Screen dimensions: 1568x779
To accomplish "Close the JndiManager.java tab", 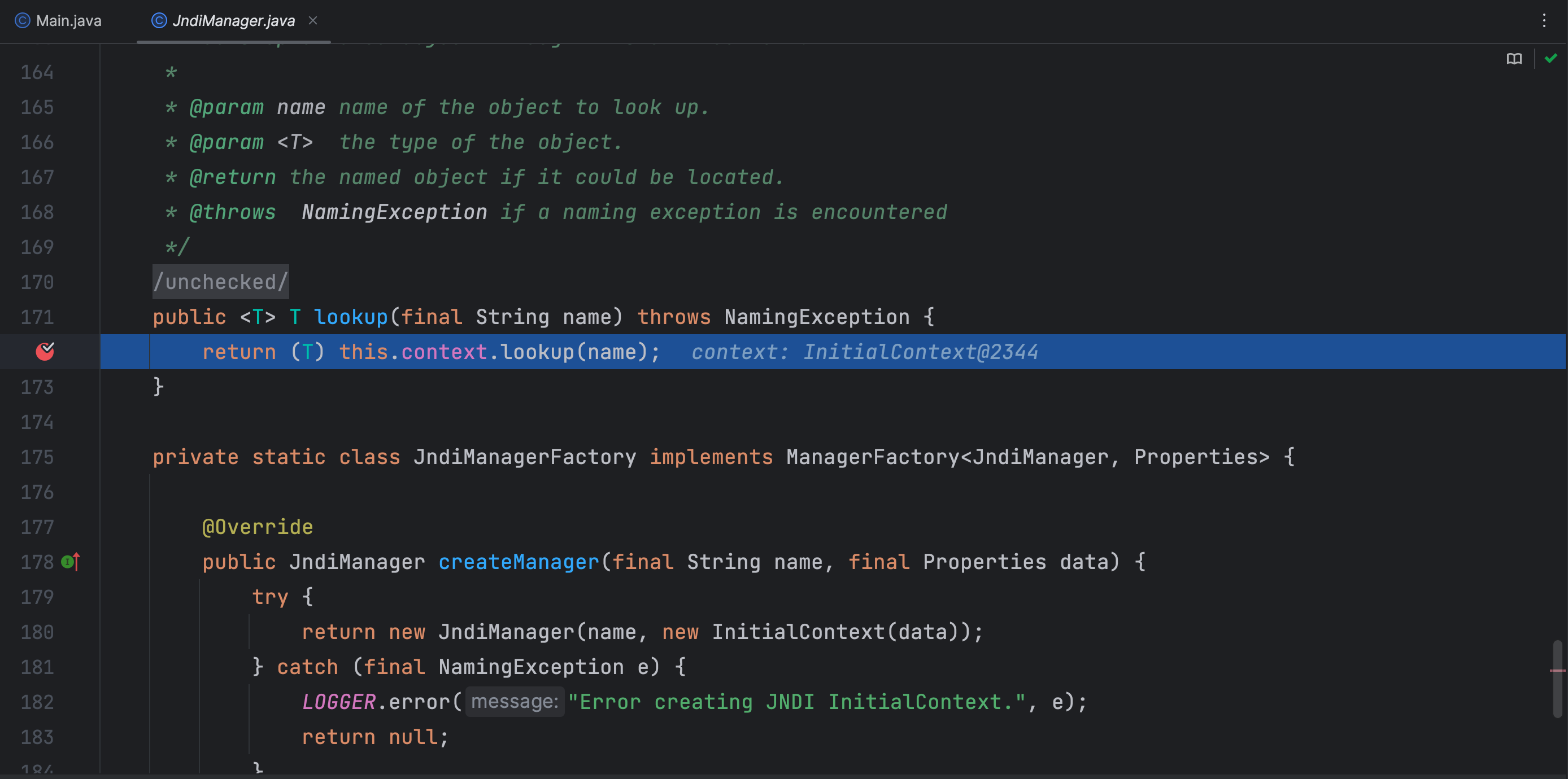I will (x=313, y=21).
